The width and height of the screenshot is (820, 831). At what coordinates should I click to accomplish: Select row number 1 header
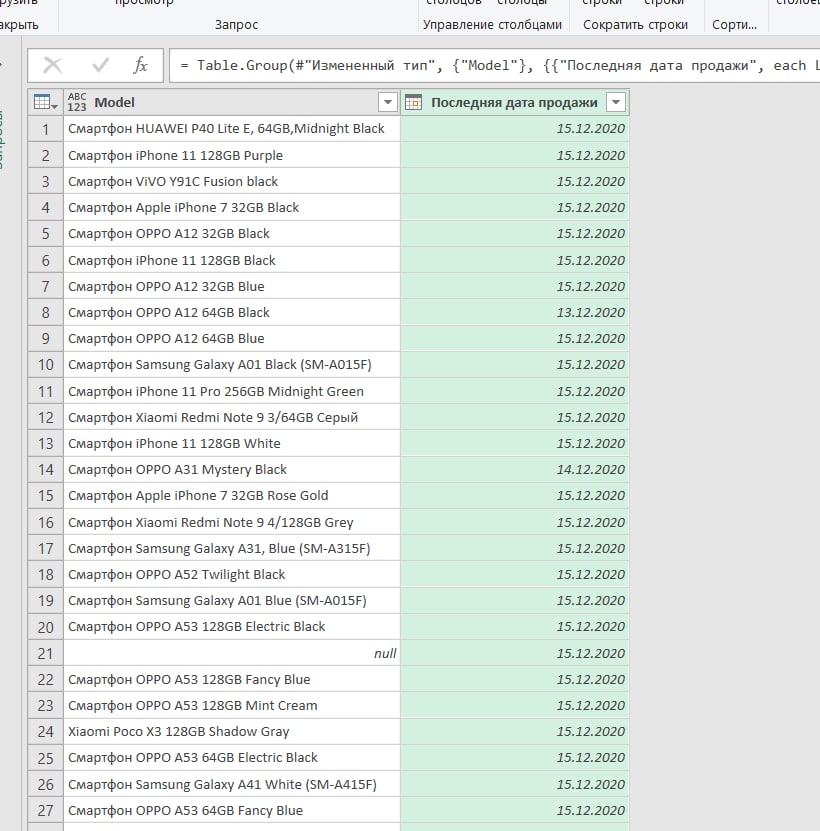pyautogui.click(x=46, y=129)
